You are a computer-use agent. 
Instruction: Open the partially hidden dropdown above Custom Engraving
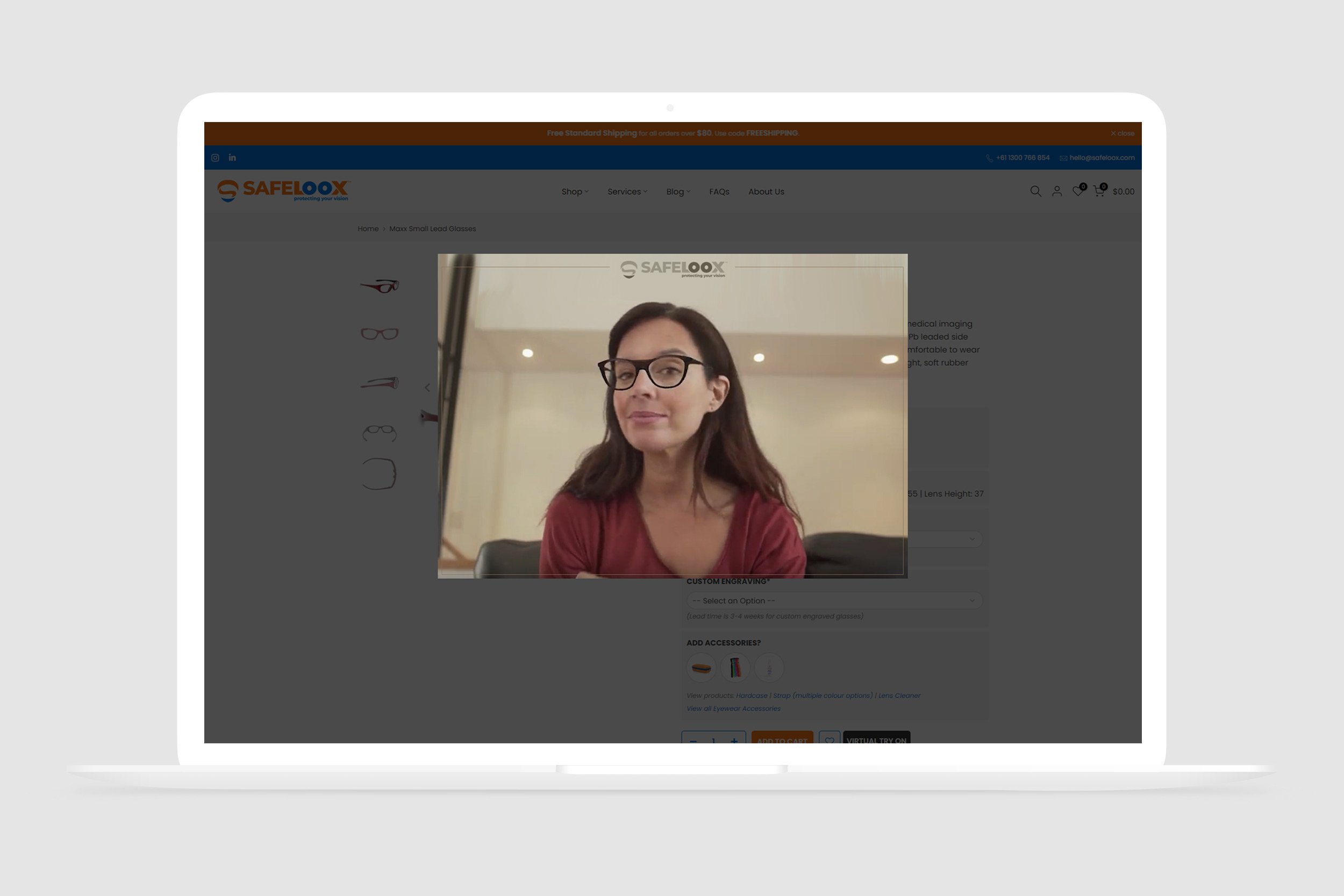pyautogui.click(x=945, y=539)
